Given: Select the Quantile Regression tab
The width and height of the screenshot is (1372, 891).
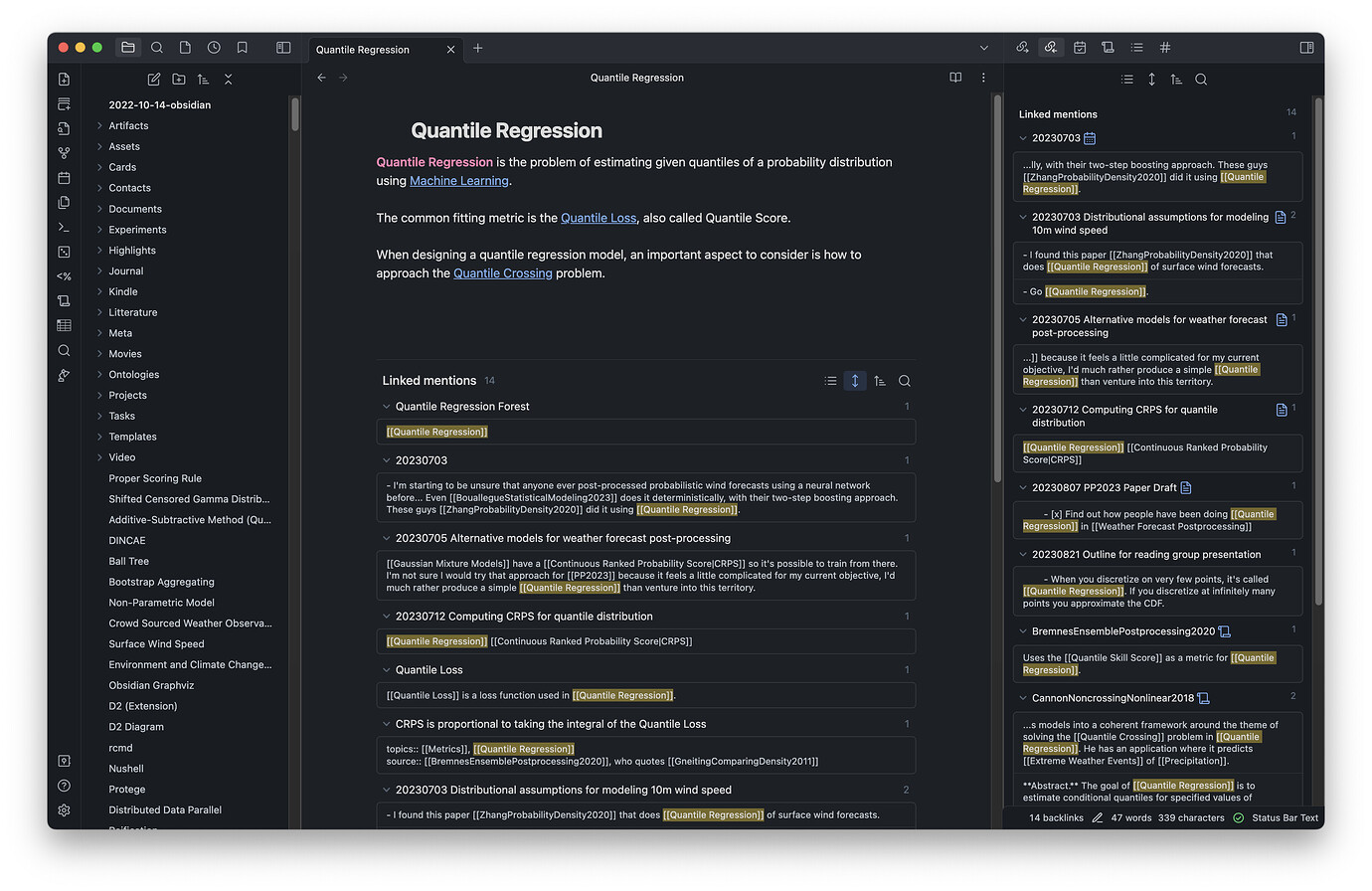Looking at the screenshot, I should coord(363,49).
